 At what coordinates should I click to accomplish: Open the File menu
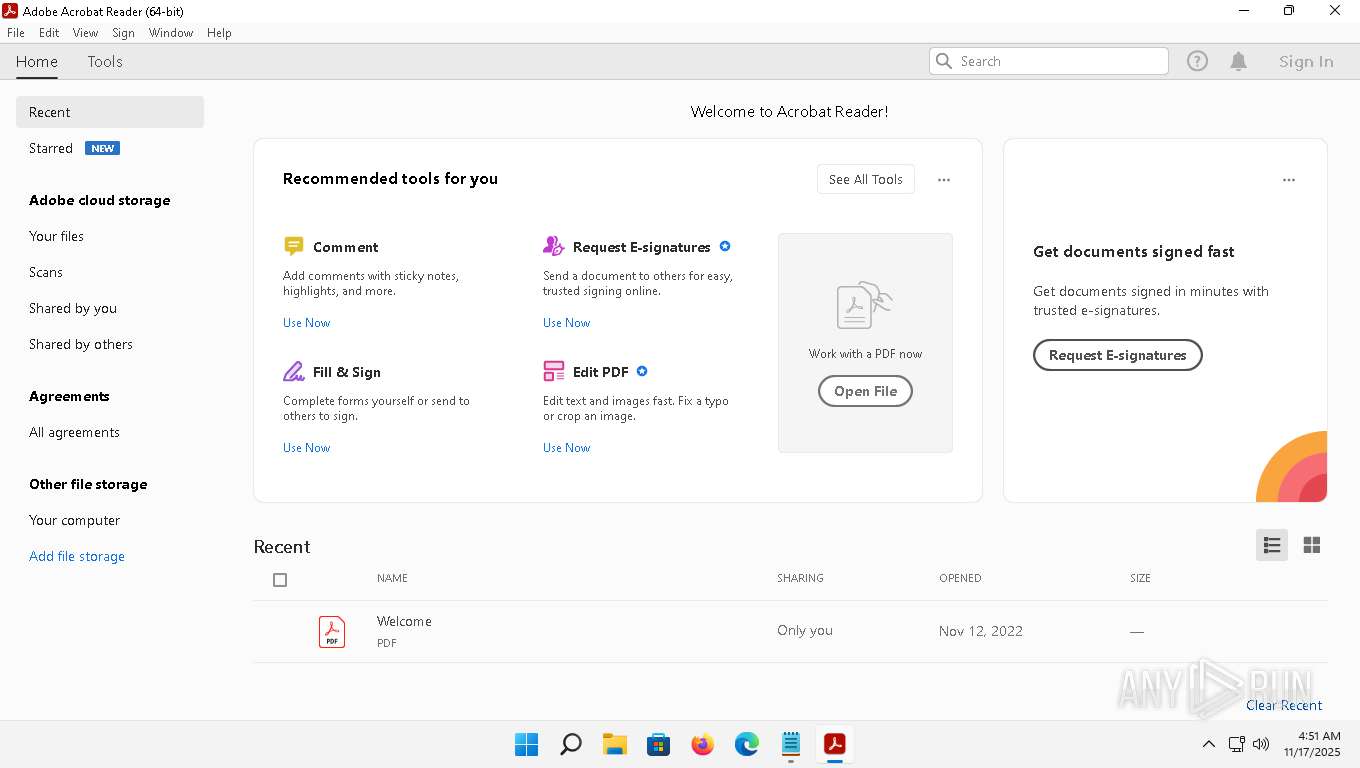coord(16,33)
